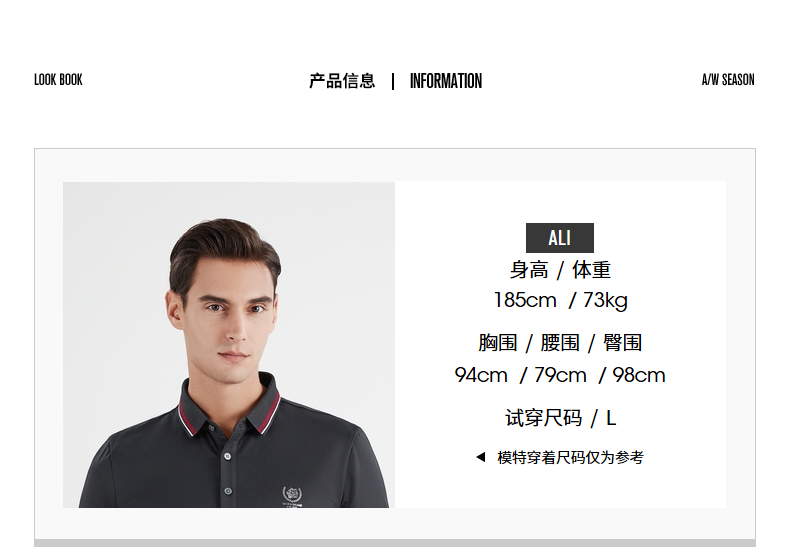Click the red-striped shirt collar

pos(229,405)
